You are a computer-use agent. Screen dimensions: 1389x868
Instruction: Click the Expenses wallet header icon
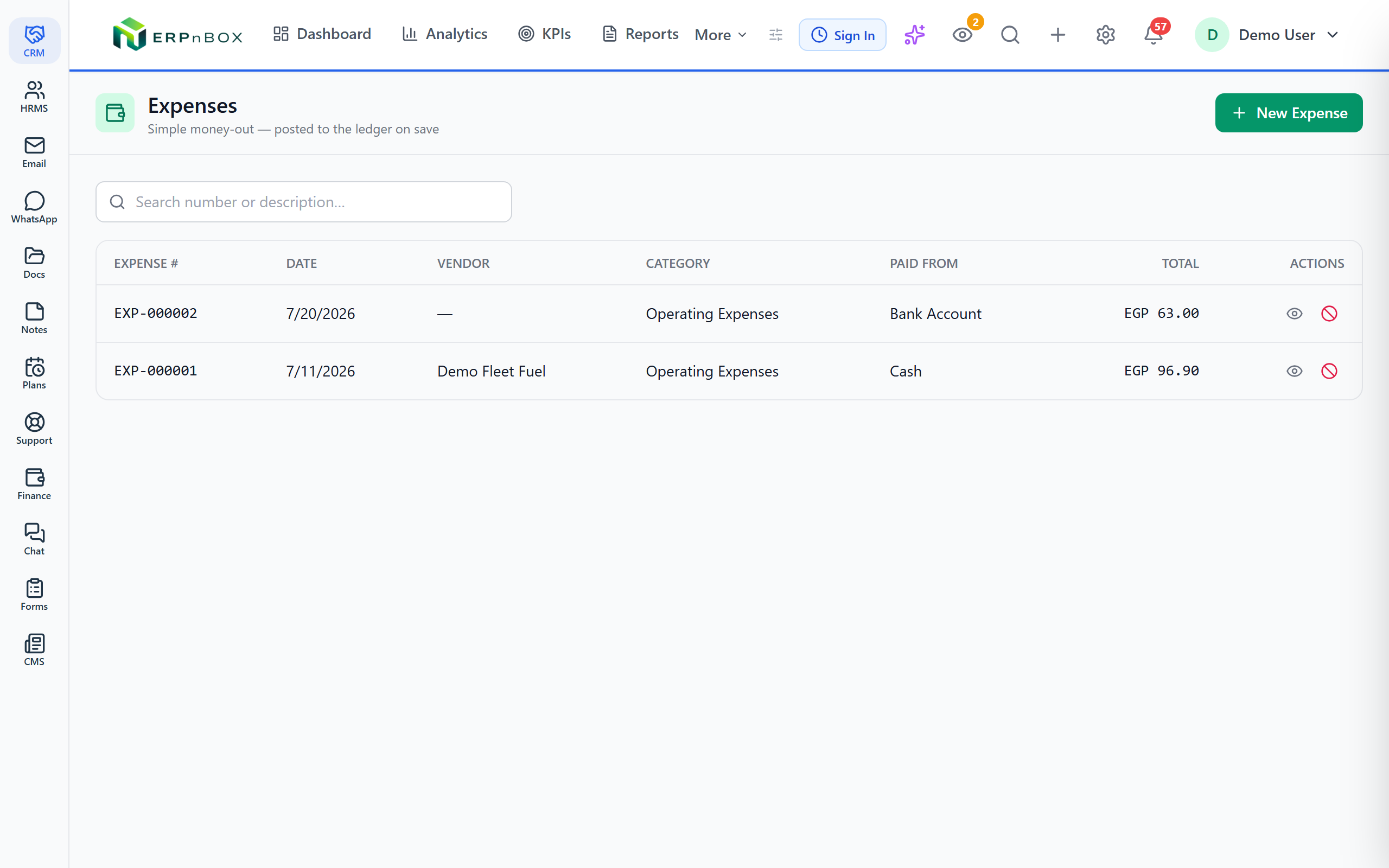115,112
